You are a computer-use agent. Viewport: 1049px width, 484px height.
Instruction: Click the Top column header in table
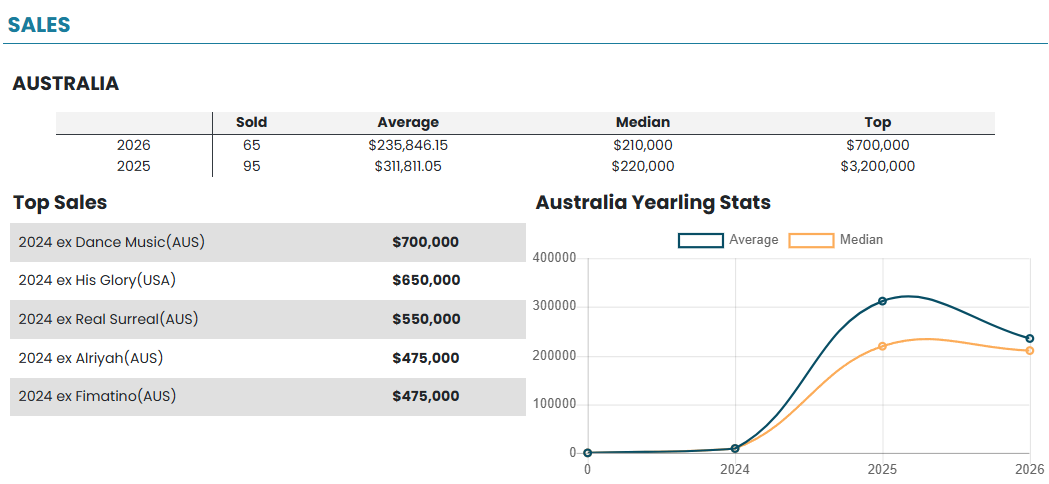[x=877, y=122]
